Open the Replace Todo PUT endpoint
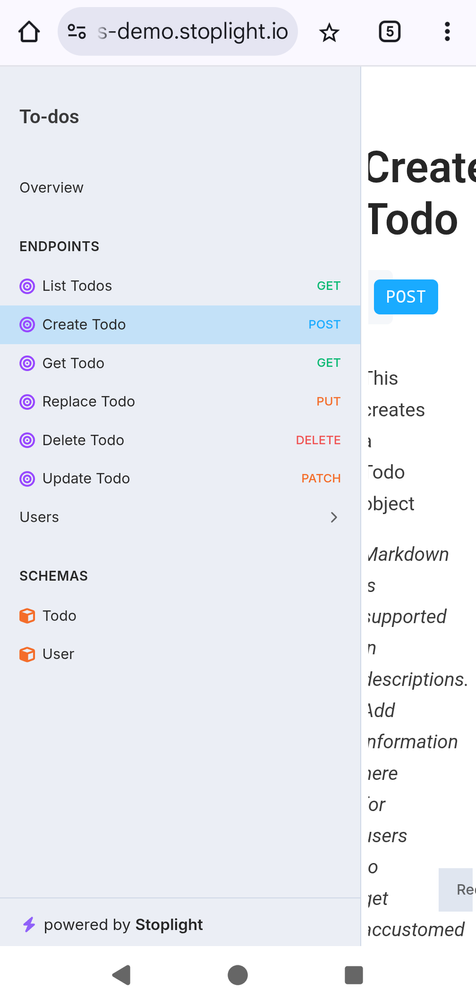Screen dimensions: 476x998 (x=180, y=402)
